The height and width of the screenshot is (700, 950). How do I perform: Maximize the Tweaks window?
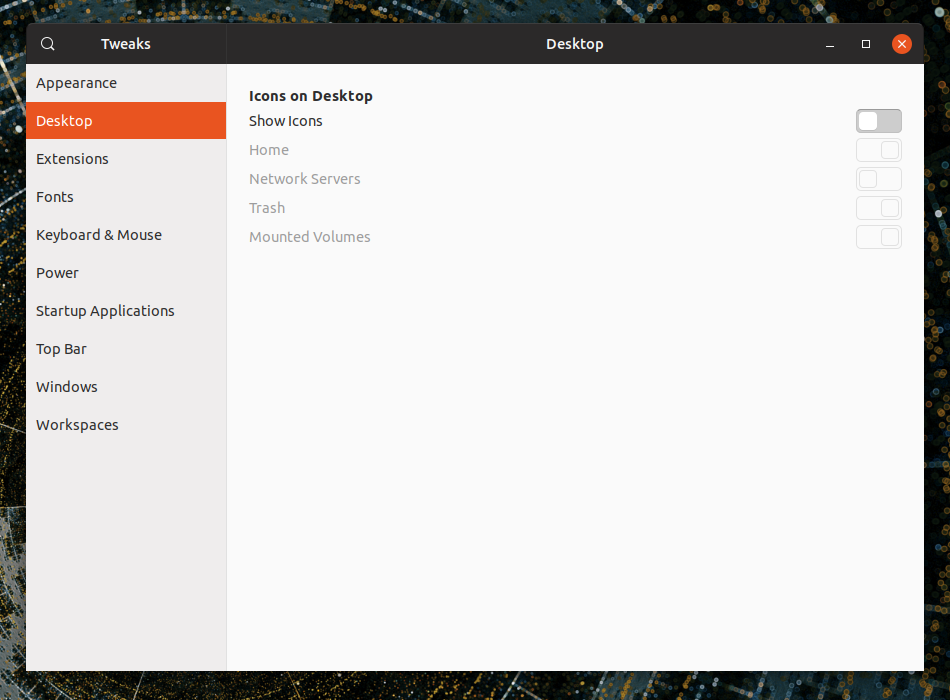(866, 44)
